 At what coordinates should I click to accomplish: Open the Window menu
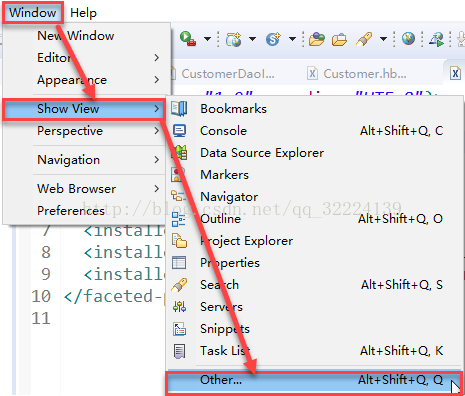[32, 13]
